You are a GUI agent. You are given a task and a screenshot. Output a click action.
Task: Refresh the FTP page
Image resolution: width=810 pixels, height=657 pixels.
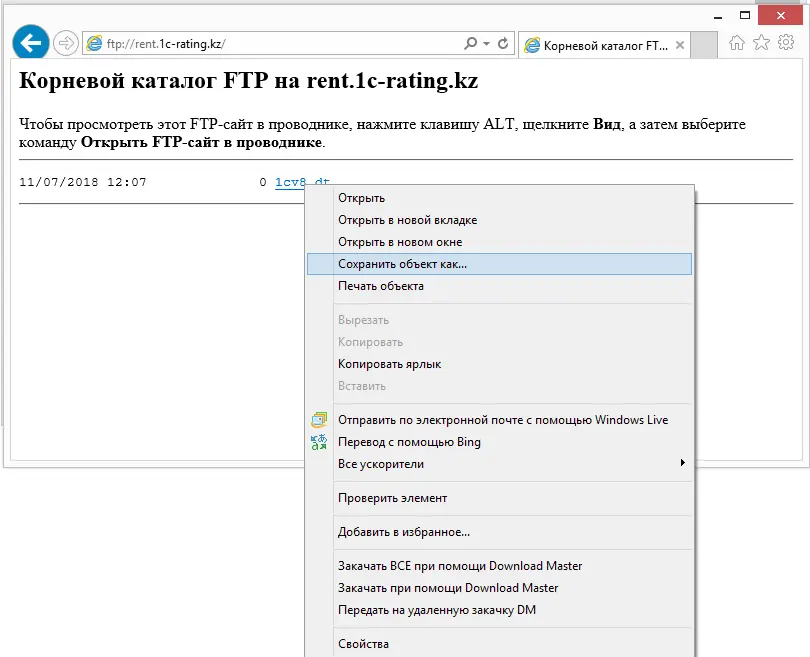point(503,43)
